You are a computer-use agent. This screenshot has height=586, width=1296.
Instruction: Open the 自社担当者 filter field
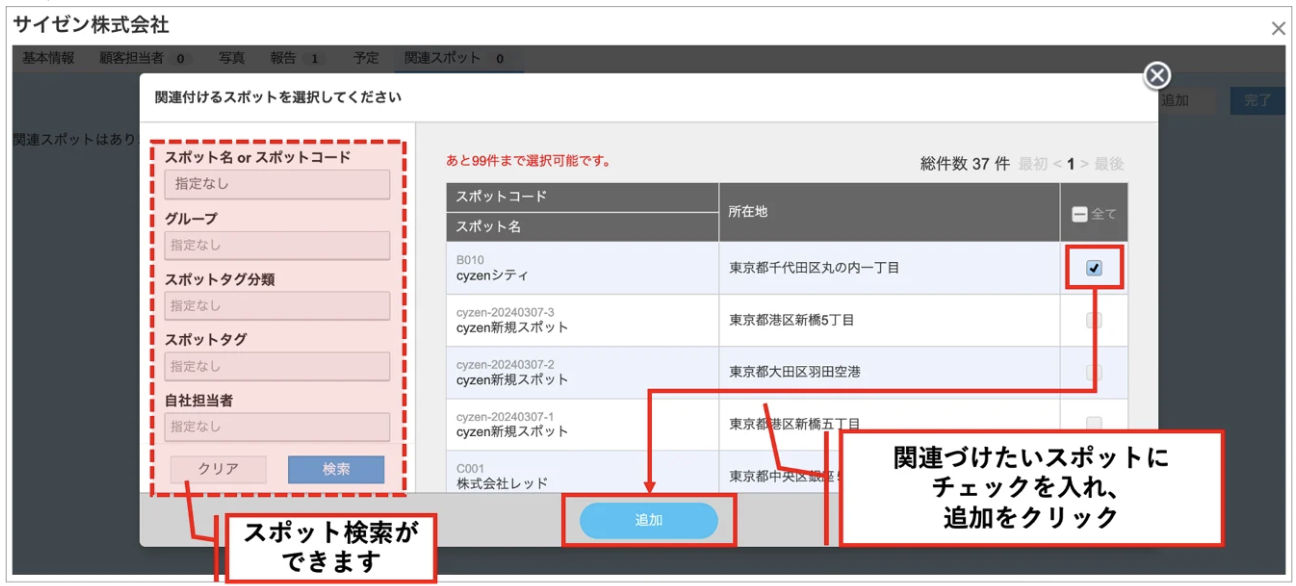(277, 427)
